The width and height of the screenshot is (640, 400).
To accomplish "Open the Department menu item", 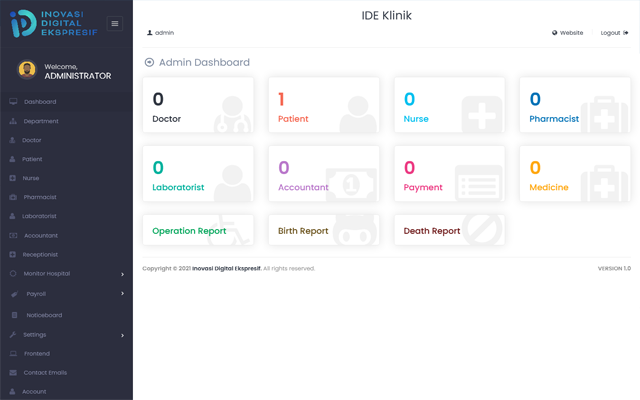I will tap(41, 121).
